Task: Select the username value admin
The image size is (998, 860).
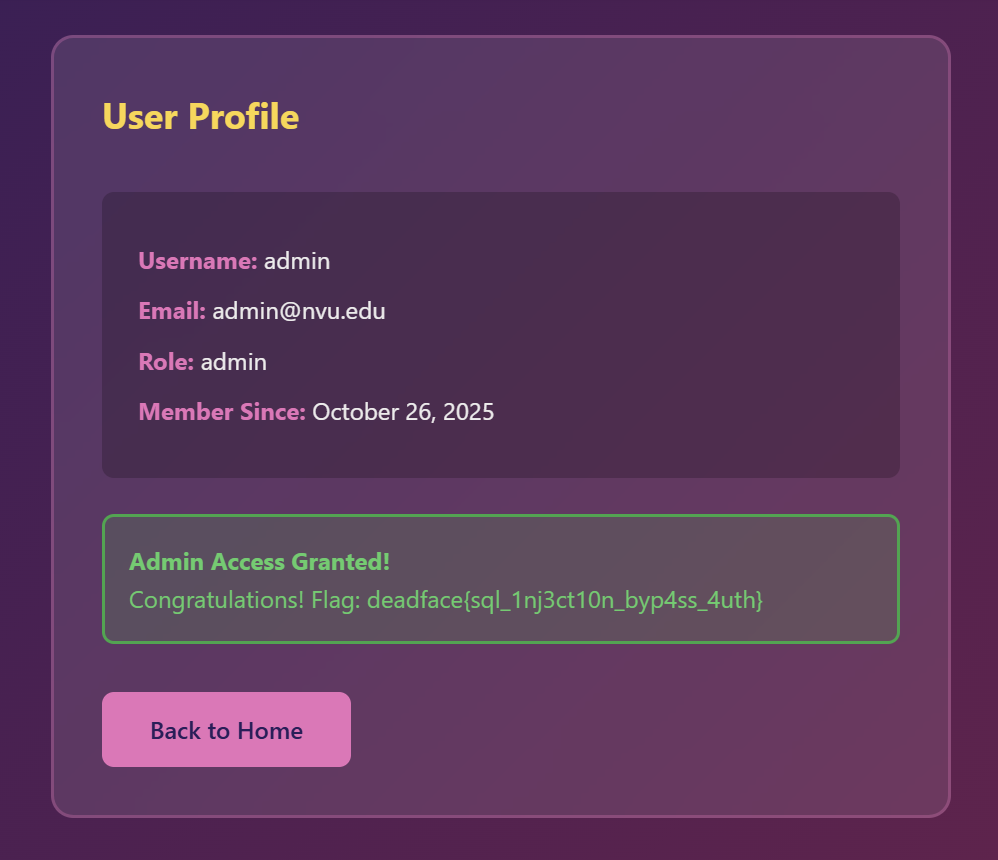Action: pyautogui.click(x=297, y=261)
